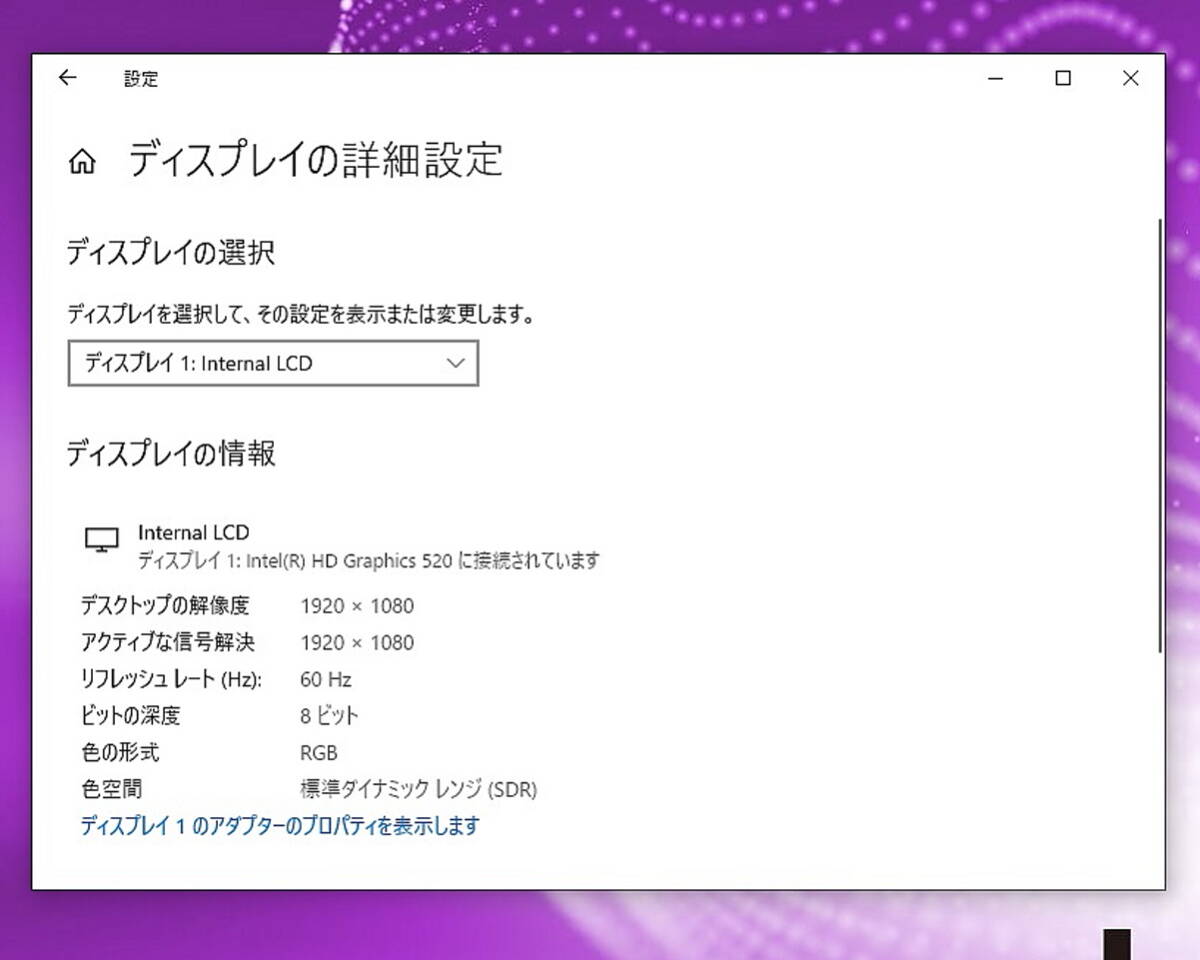Select the ディスプレイの選択 section heading
This screenshot has height=960, width=1200.
point(171,253)
